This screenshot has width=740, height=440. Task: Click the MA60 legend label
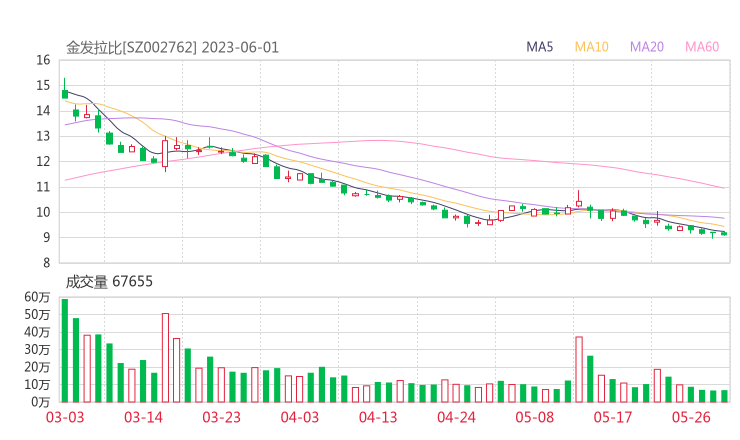coord(702,47)
